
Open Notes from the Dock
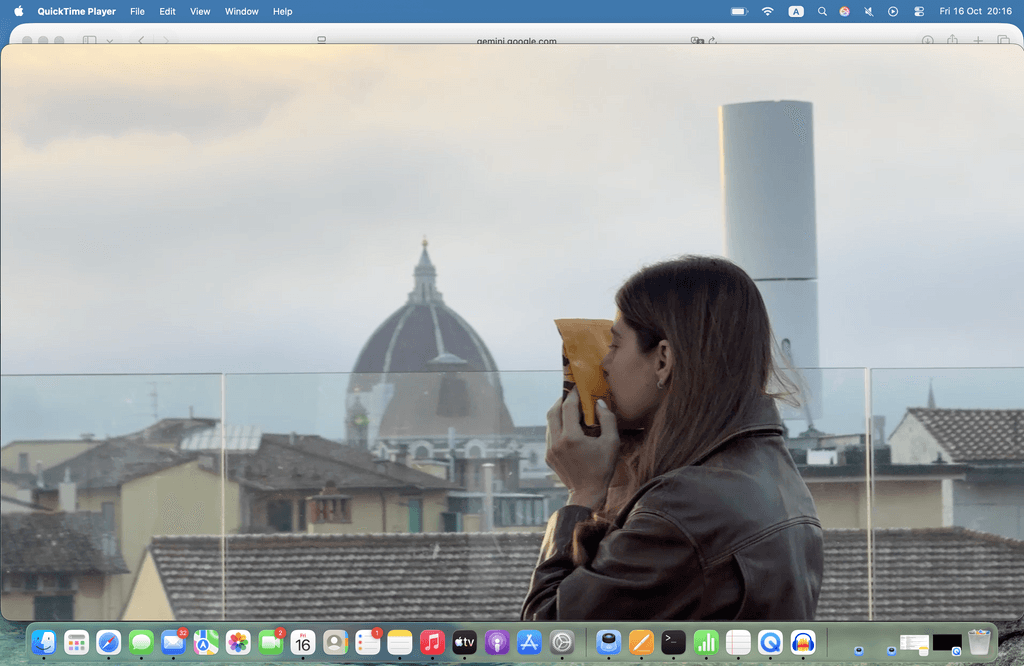pyautogui.click(x=400, y=642)
